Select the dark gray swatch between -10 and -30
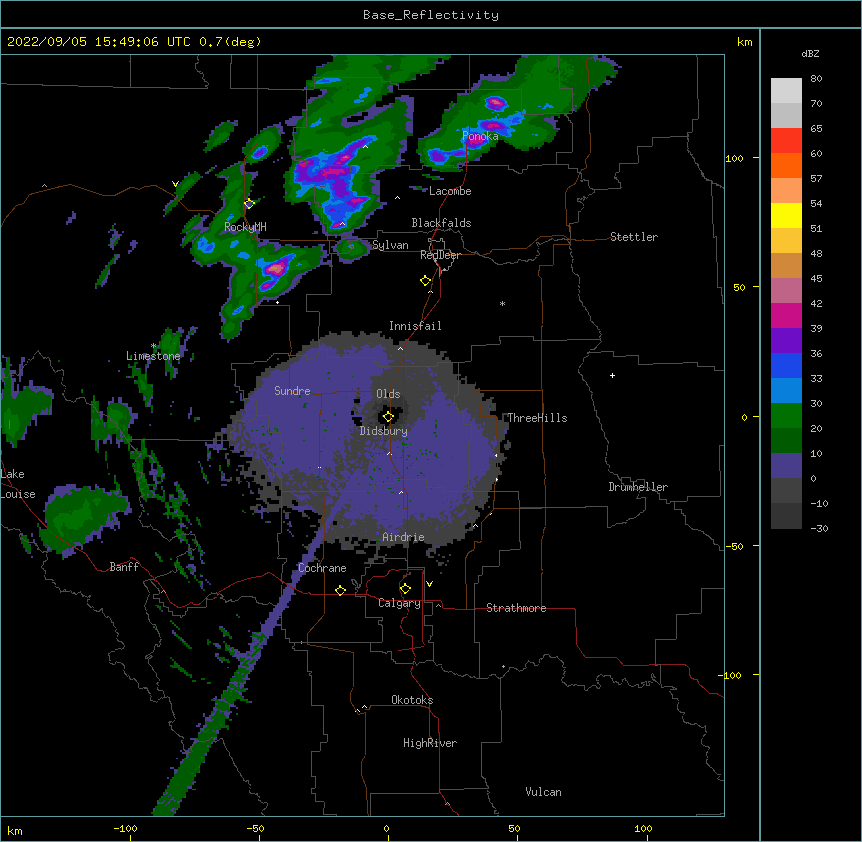 coord(786,516)
